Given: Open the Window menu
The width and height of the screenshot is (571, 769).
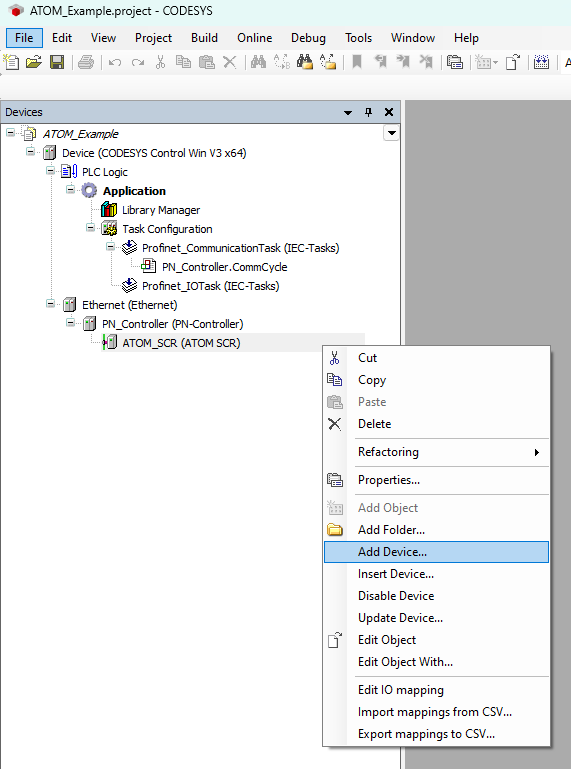Looking at the screenshot, I should coord(413,38).
